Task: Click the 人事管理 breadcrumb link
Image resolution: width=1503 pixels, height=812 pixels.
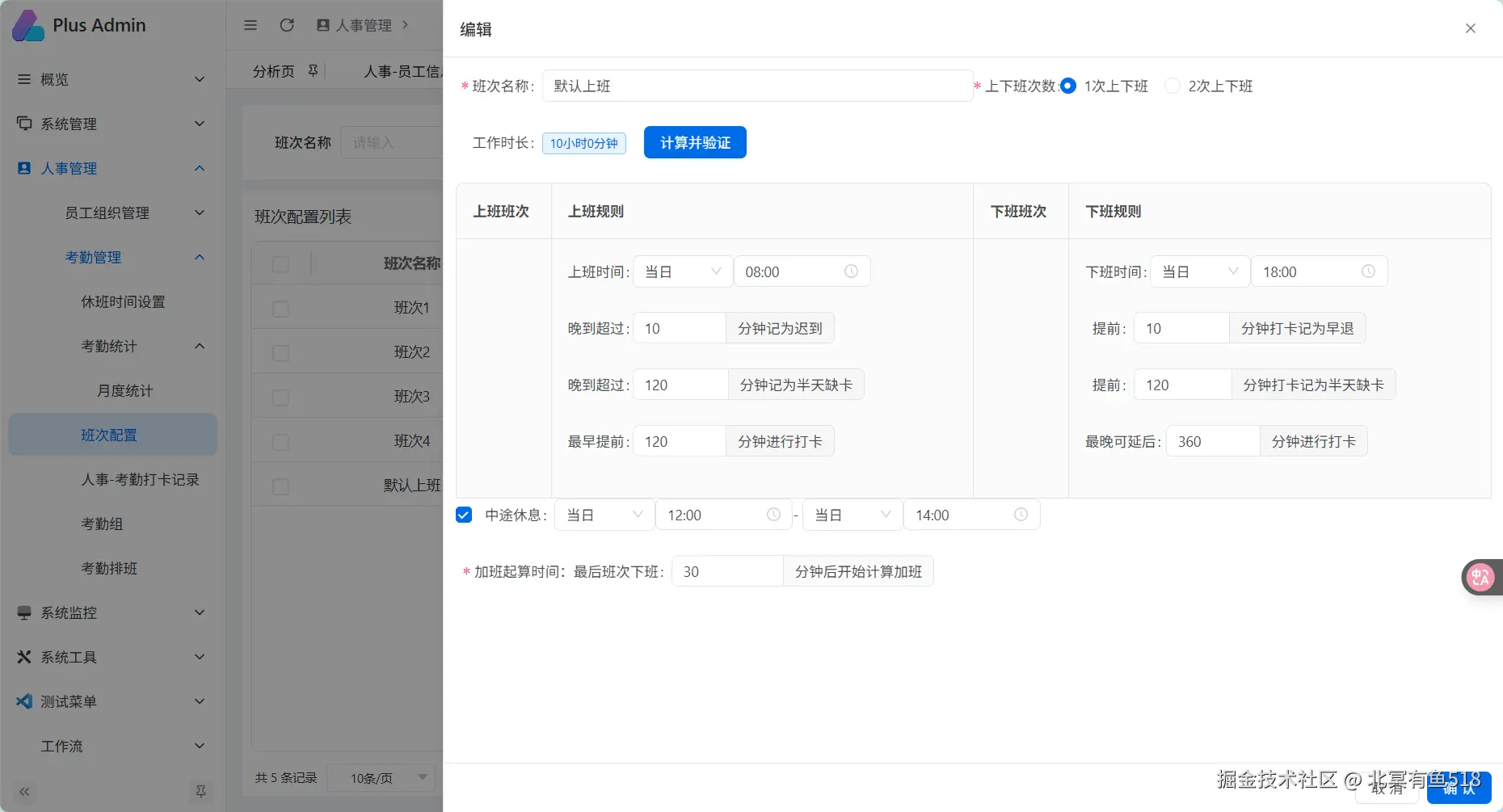Action: click(x=364, y=25)
